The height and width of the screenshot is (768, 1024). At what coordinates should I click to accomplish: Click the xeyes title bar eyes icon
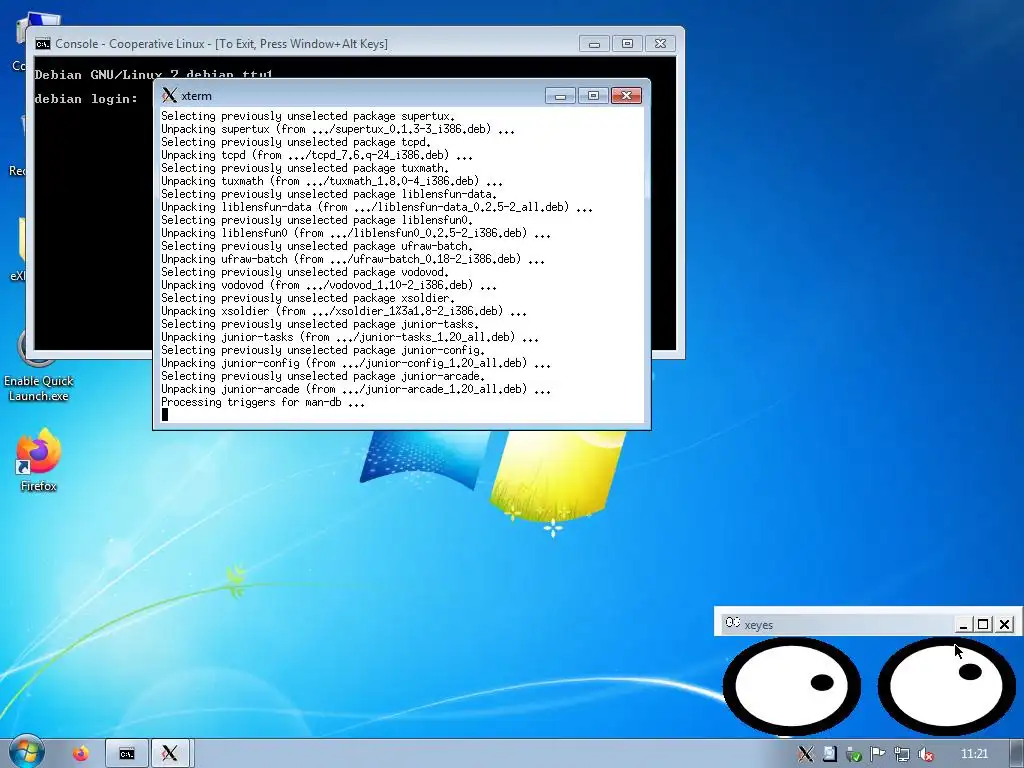(732, 624)
